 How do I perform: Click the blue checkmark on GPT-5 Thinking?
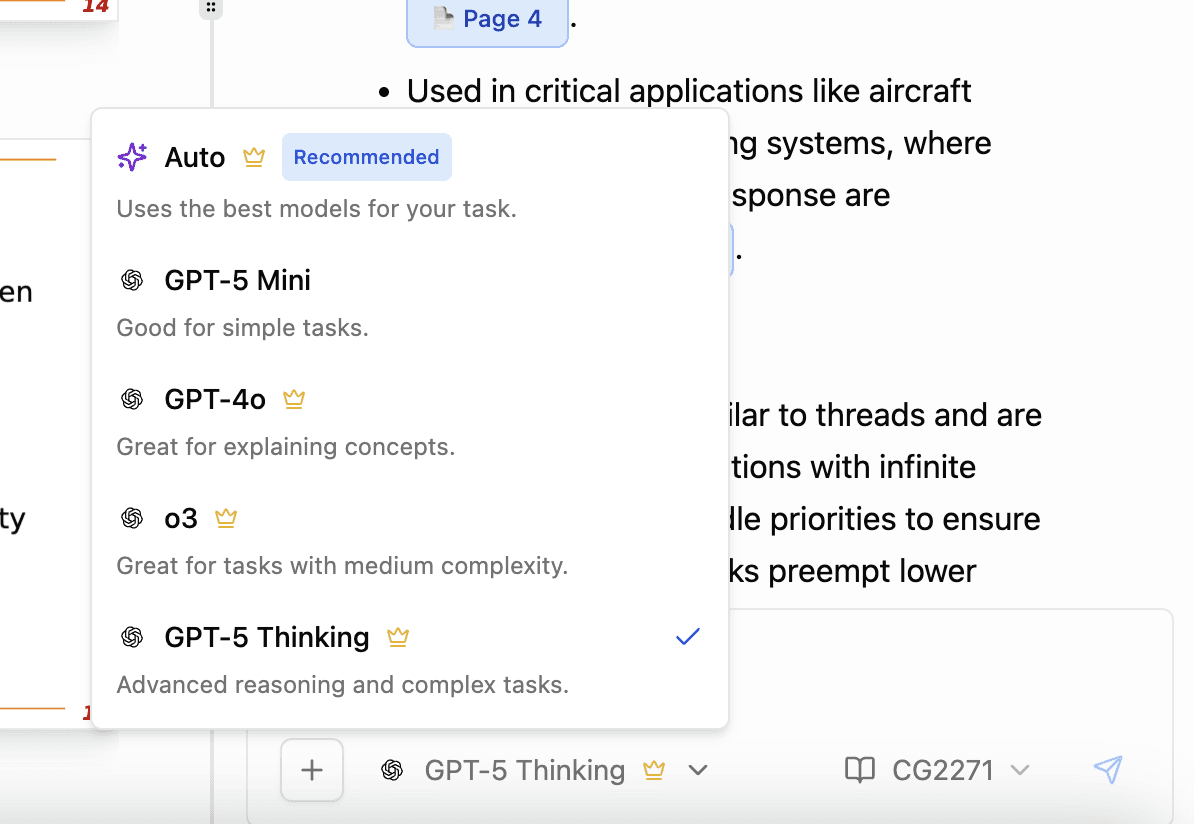[688, 637]
